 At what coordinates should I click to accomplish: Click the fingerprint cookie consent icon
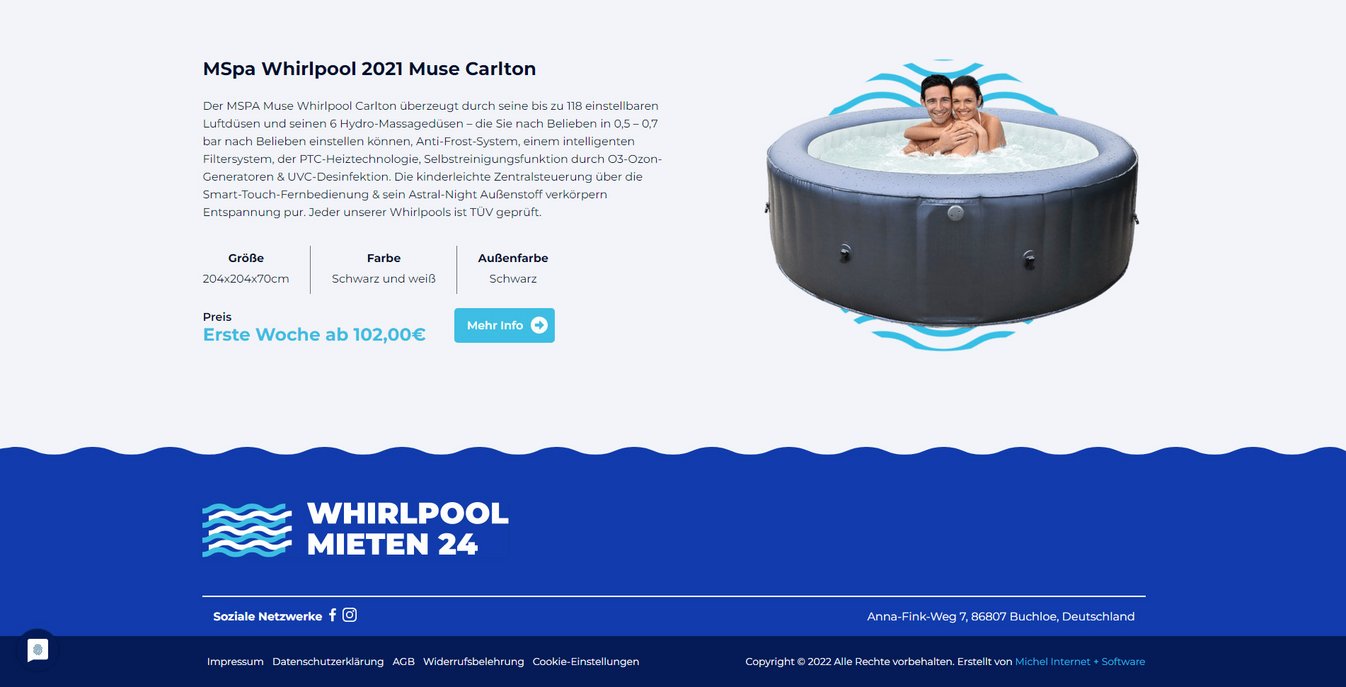point(38,650)
